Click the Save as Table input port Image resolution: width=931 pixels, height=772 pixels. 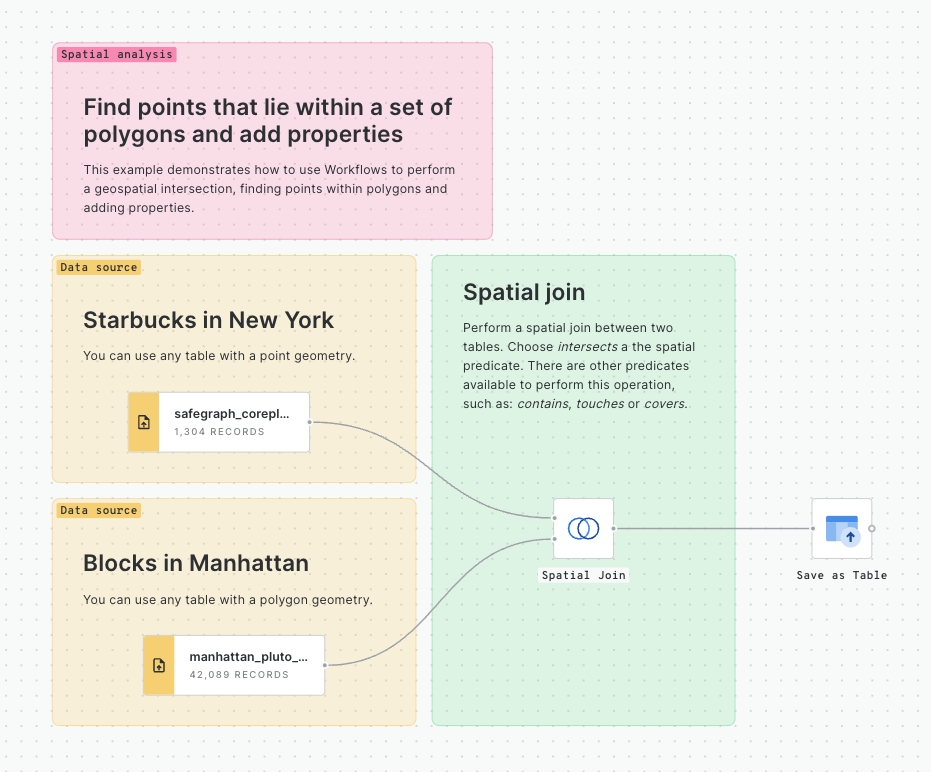[x=812, y=528]
